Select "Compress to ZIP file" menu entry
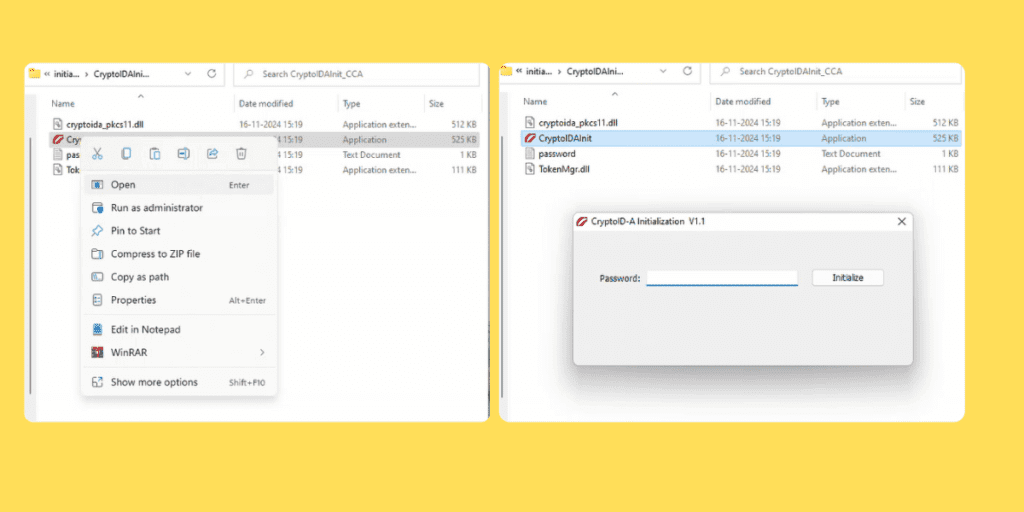Image resolution: width=1024 pixels, height=512 pixels. (155, 254)
